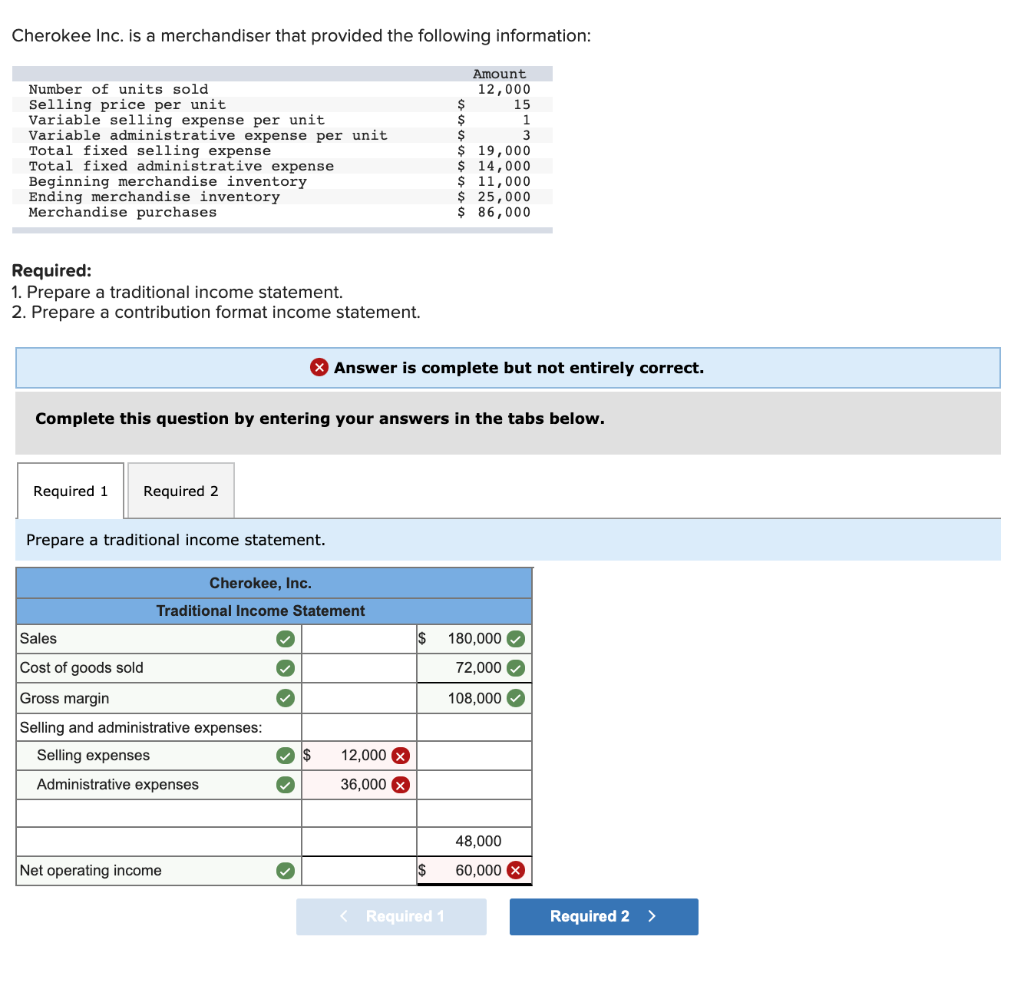This screenshot has width=1024, height=1006.
Task: Click the Net operating income row label
Action: click(90, 871)
